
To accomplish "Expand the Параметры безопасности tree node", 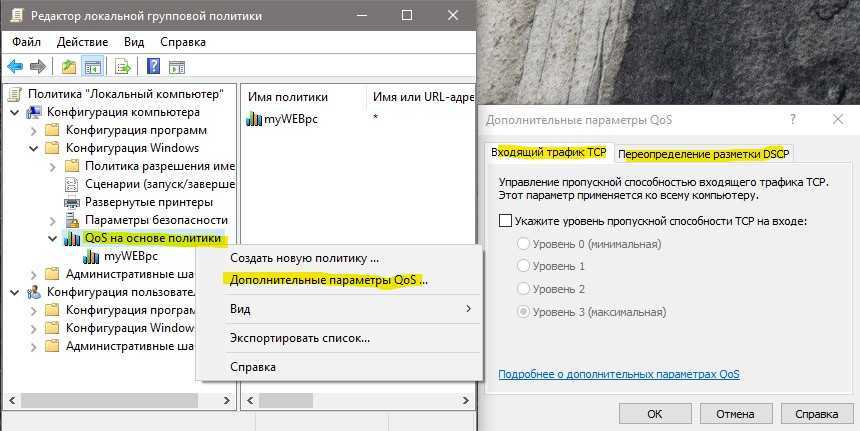I will point(52,220).
